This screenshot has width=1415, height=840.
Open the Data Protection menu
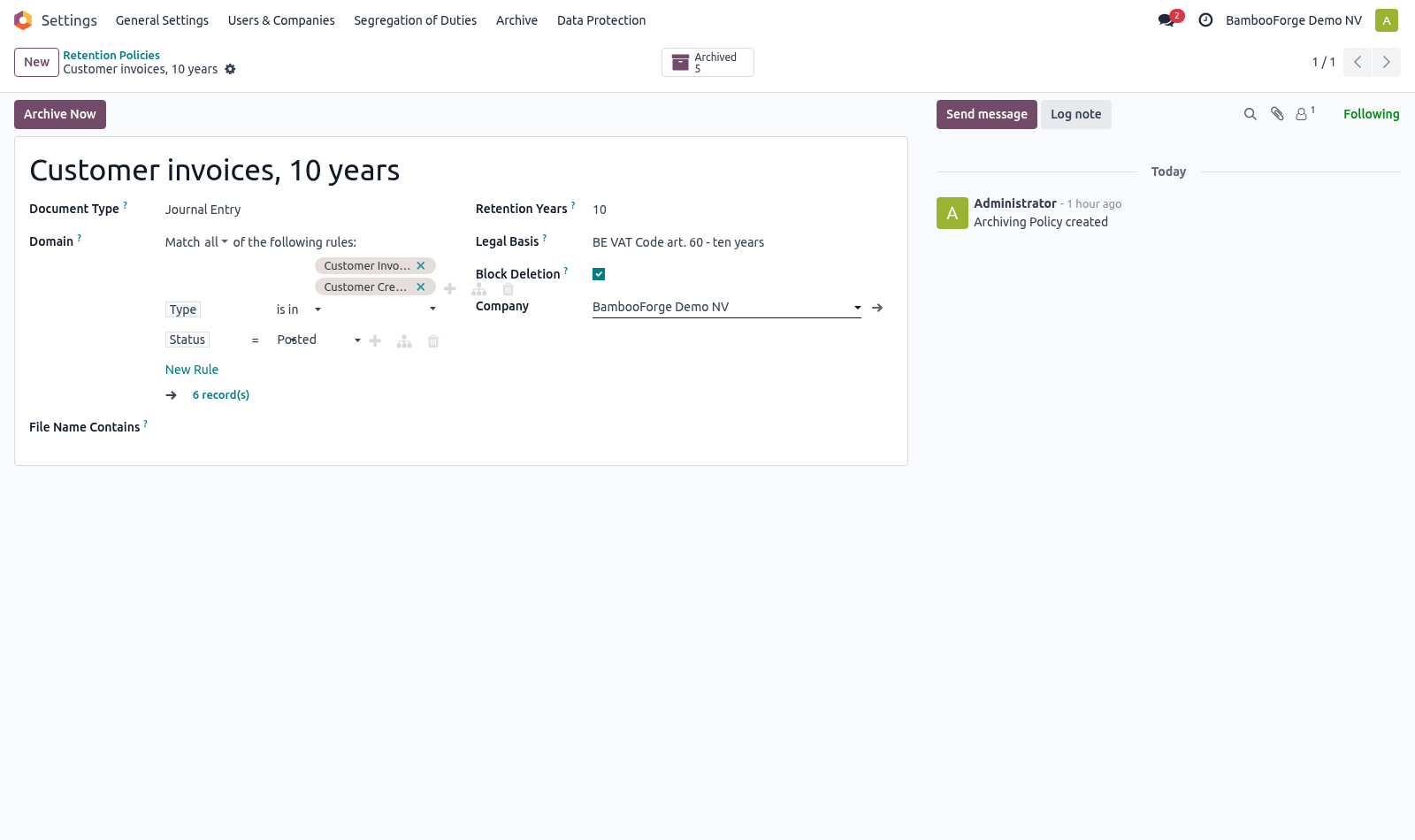[601, 20]
